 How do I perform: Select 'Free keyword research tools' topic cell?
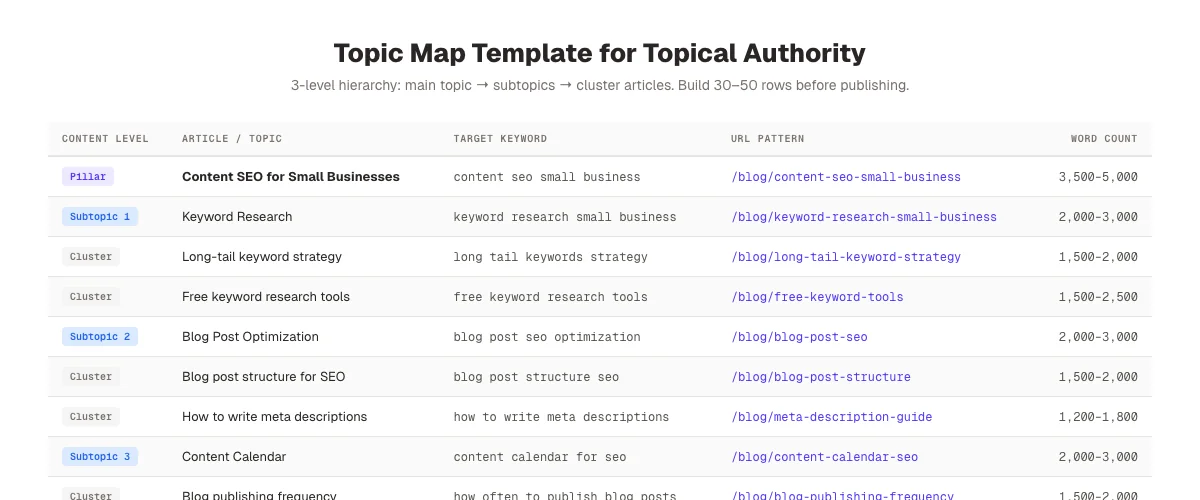(266, 297)
